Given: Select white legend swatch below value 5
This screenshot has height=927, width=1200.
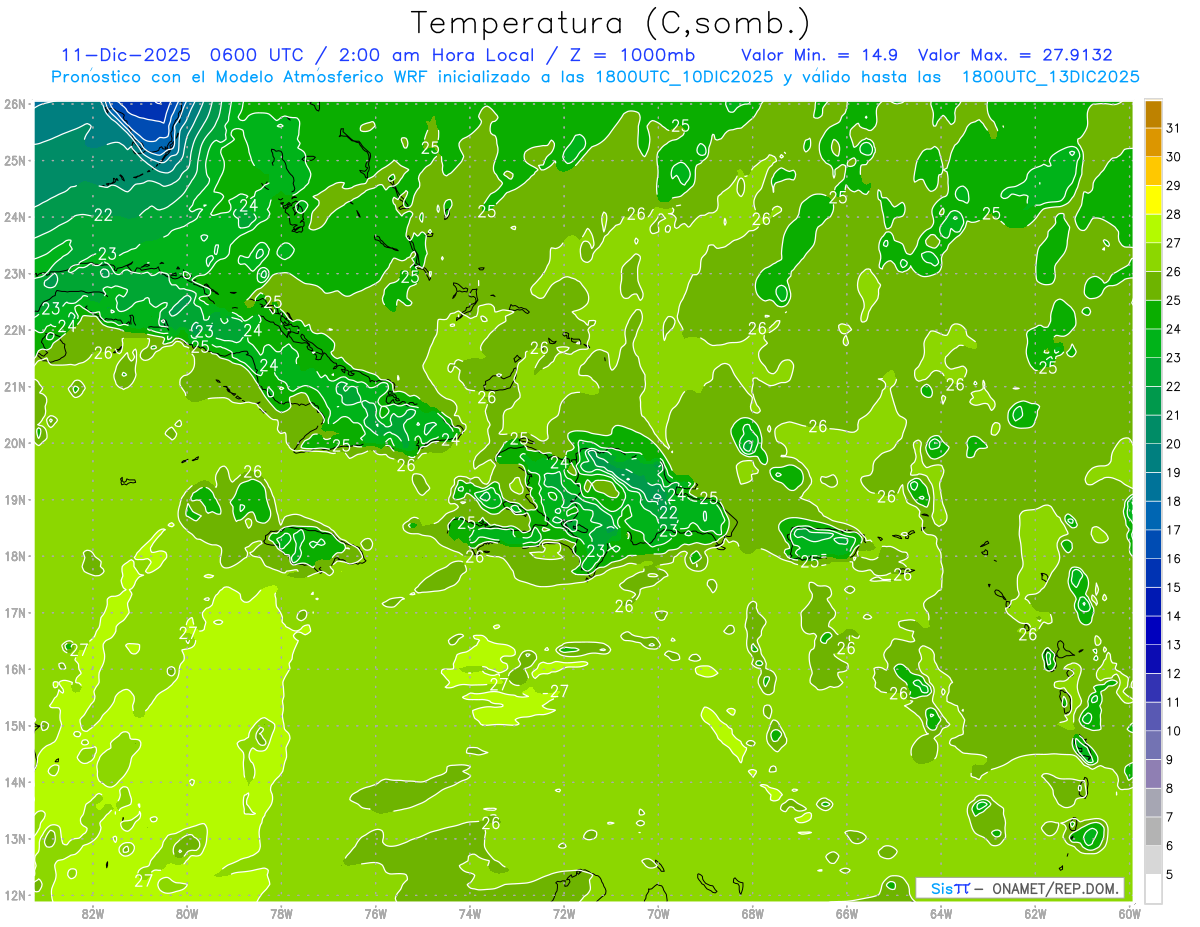Looking at the screenshot, I should click(x=1153, y=887).
